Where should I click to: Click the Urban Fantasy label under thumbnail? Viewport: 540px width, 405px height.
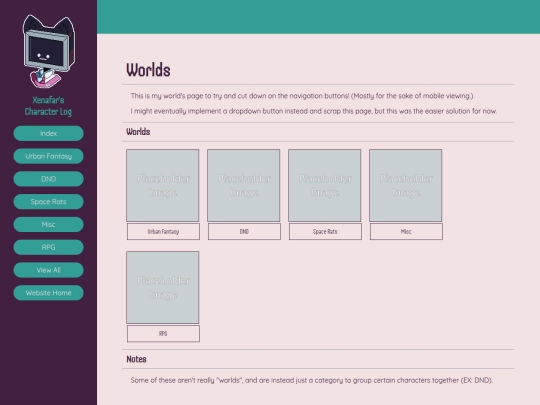tap(163, 231)
